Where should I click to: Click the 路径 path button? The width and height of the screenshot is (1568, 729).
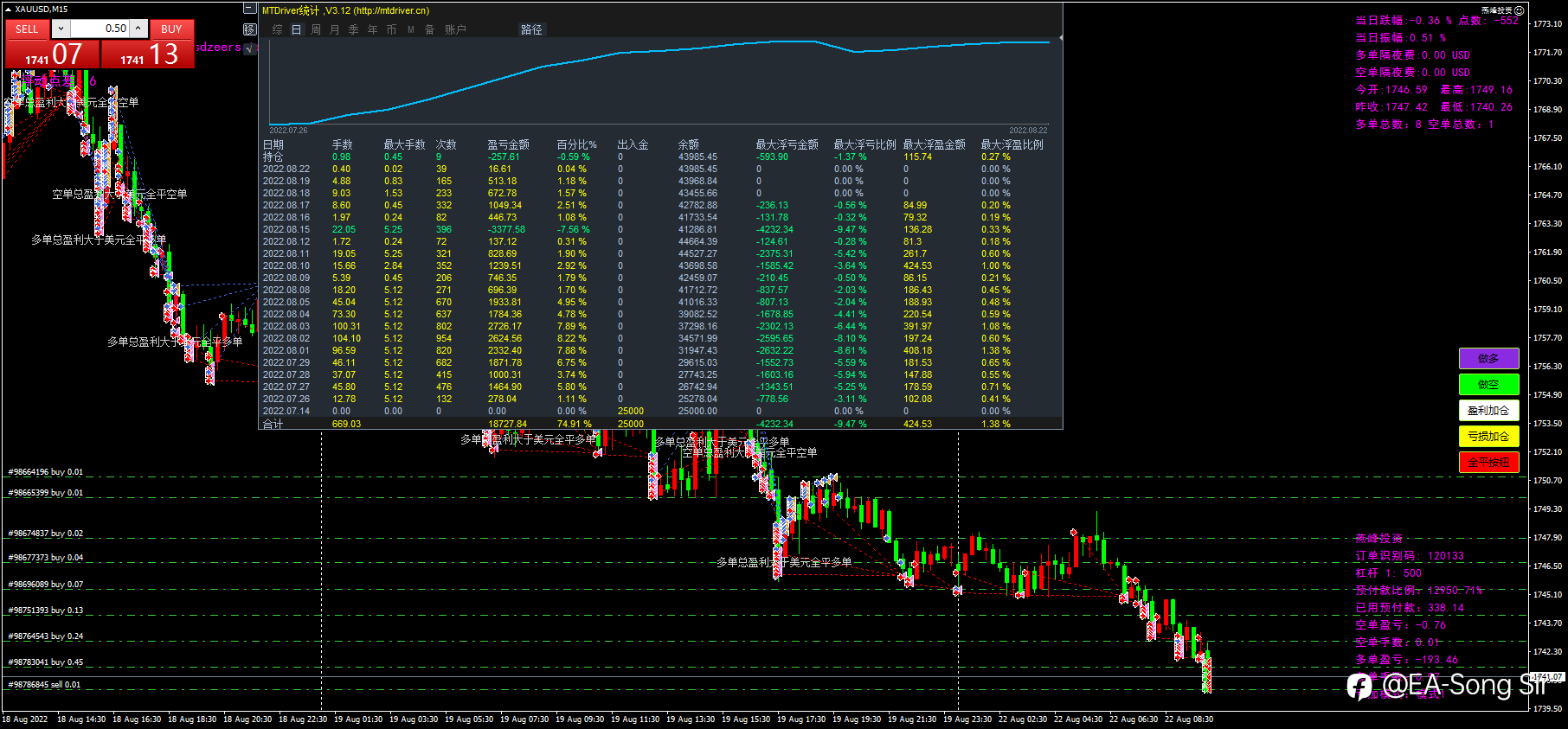tap(531, 29)
